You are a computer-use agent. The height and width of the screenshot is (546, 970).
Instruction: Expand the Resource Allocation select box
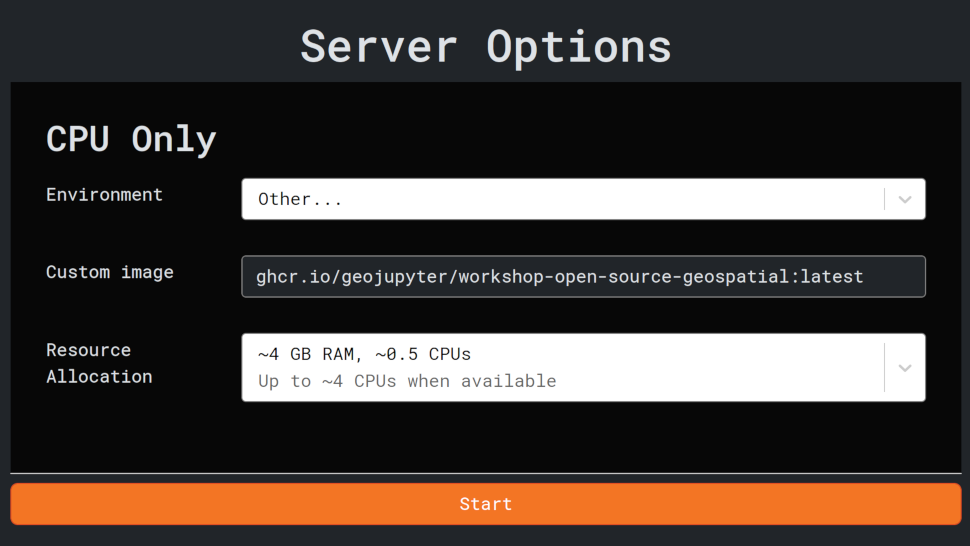pos(560,368)
